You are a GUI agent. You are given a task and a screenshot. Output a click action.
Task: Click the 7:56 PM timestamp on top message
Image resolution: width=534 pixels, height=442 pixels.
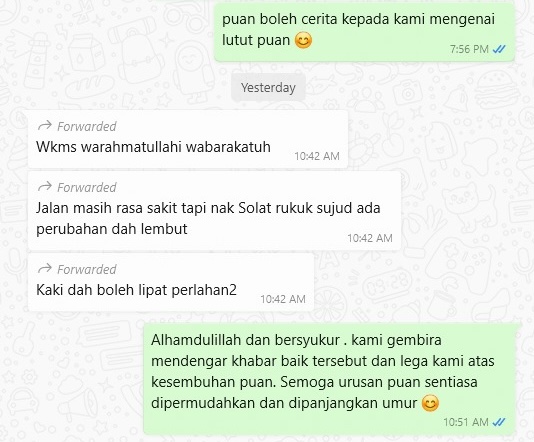(469, 49)
